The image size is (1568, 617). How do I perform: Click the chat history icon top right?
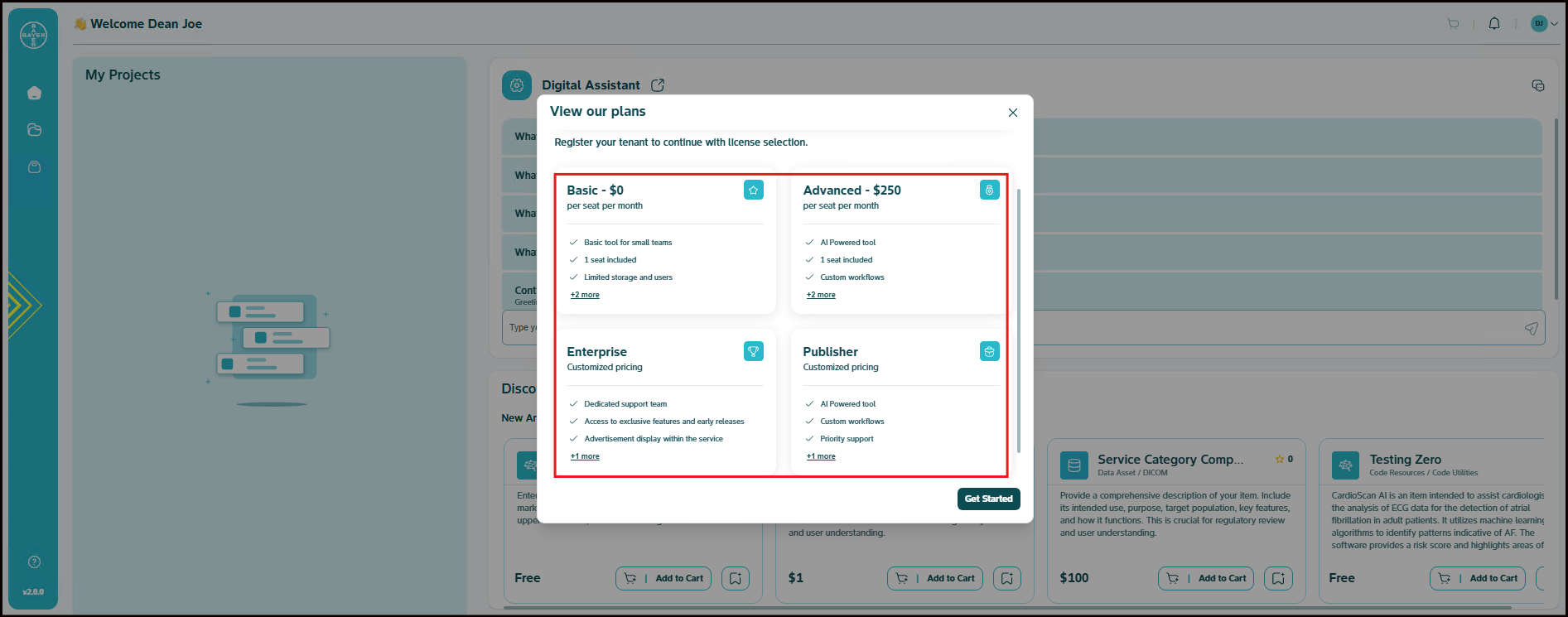pos(1538,85)
